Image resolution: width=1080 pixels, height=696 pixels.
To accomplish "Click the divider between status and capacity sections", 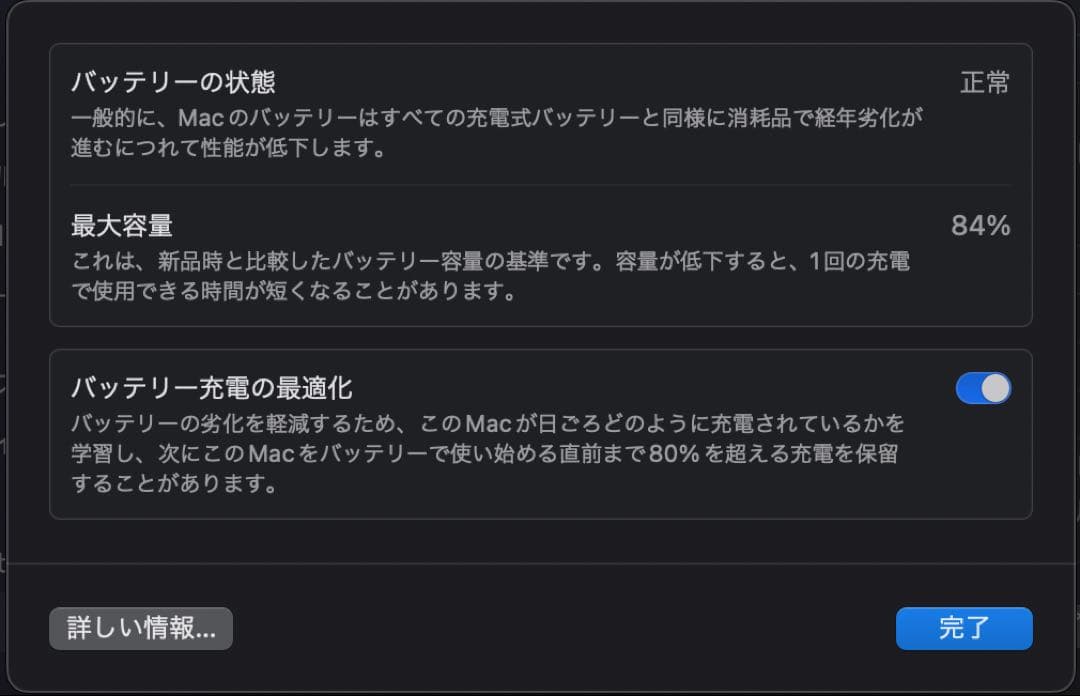I will (x=540, y=182).
